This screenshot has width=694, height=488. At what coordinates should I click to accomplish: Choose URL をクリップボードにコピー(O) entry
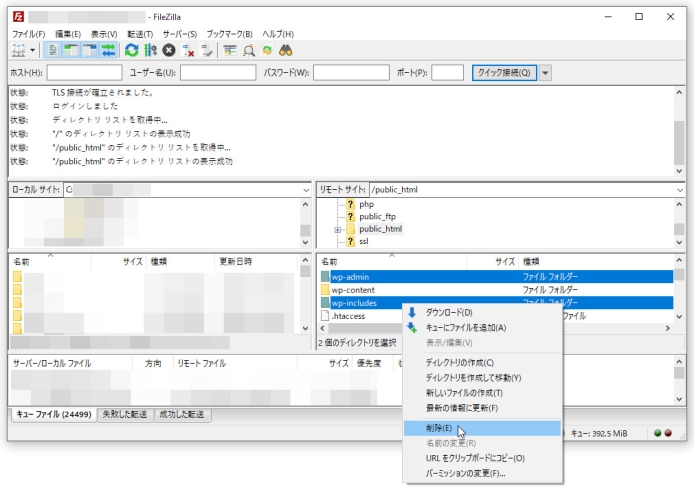coord(482,458)
